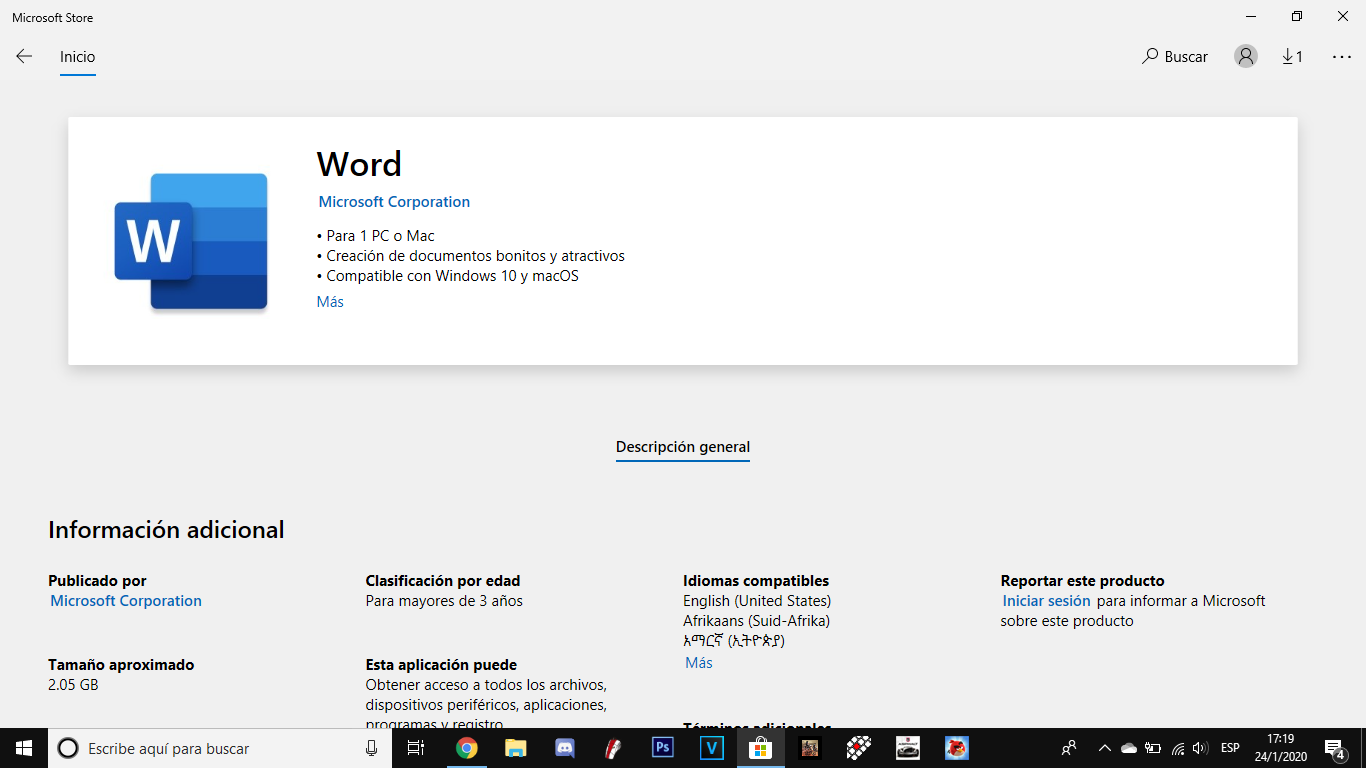Open the blue V app in taskbar
The height and width of the screenshot is (768, 1366).
[x=711, y=748]
